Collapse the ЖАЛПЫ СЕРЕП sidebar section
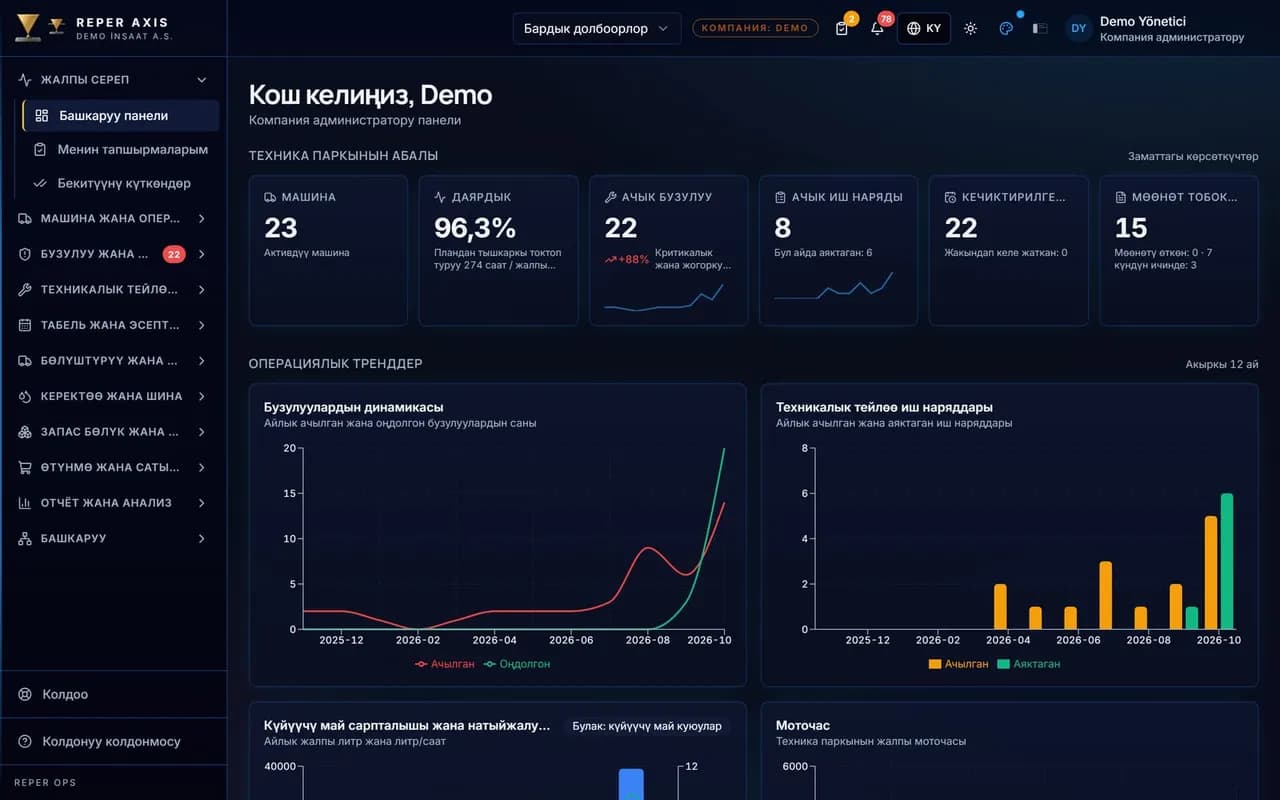Image resolution: width=1280 pixels, height=800 pixels. pos(114,80)
